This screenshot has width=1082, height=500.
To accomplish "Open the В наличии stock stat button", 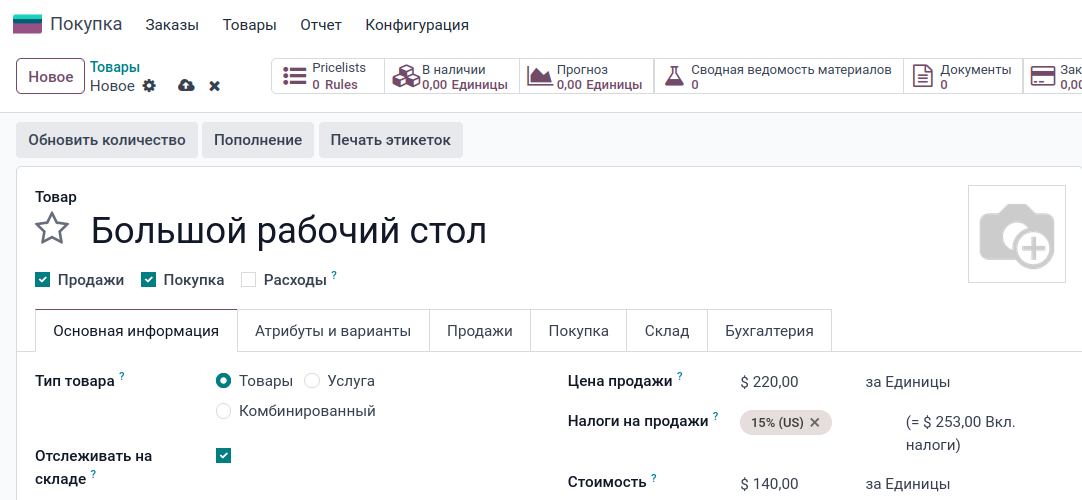I will pyautogui.click(x=452, y=76).
